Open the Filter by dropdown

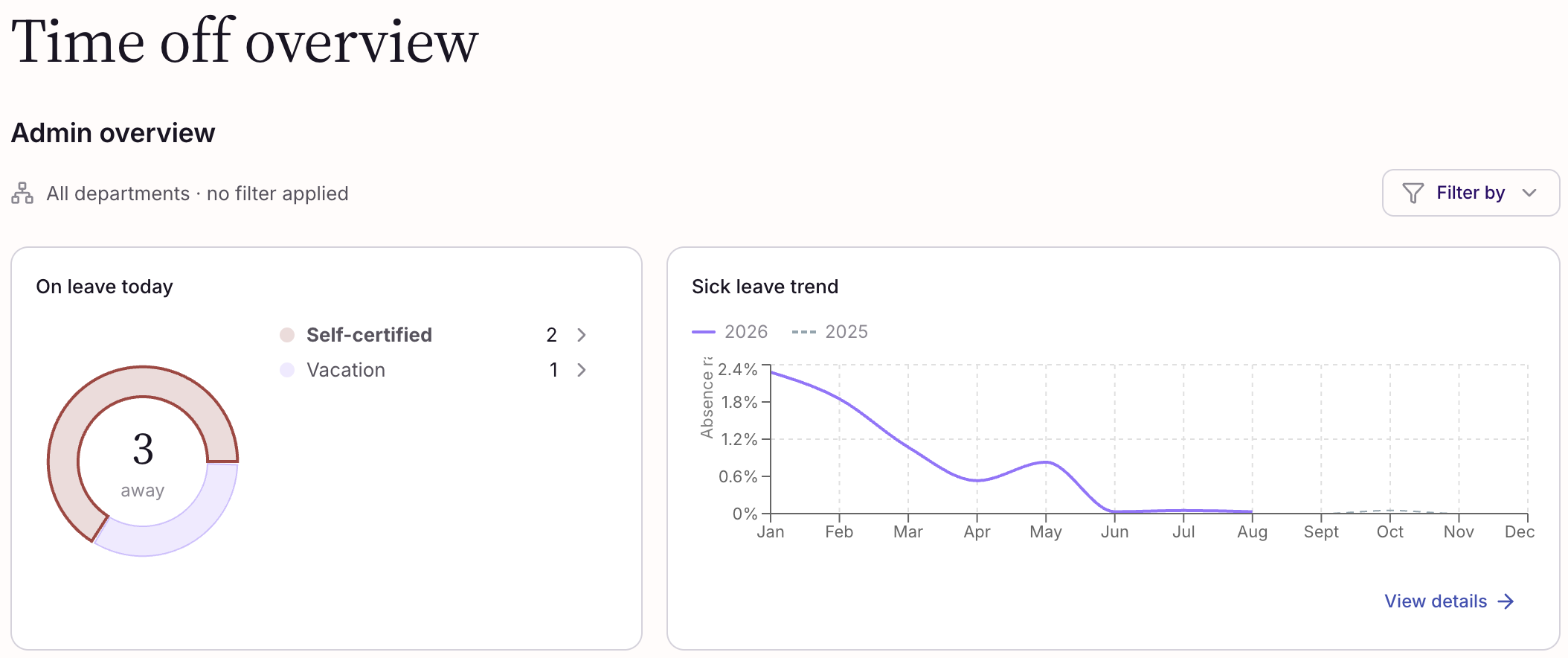coord(1471,193)
